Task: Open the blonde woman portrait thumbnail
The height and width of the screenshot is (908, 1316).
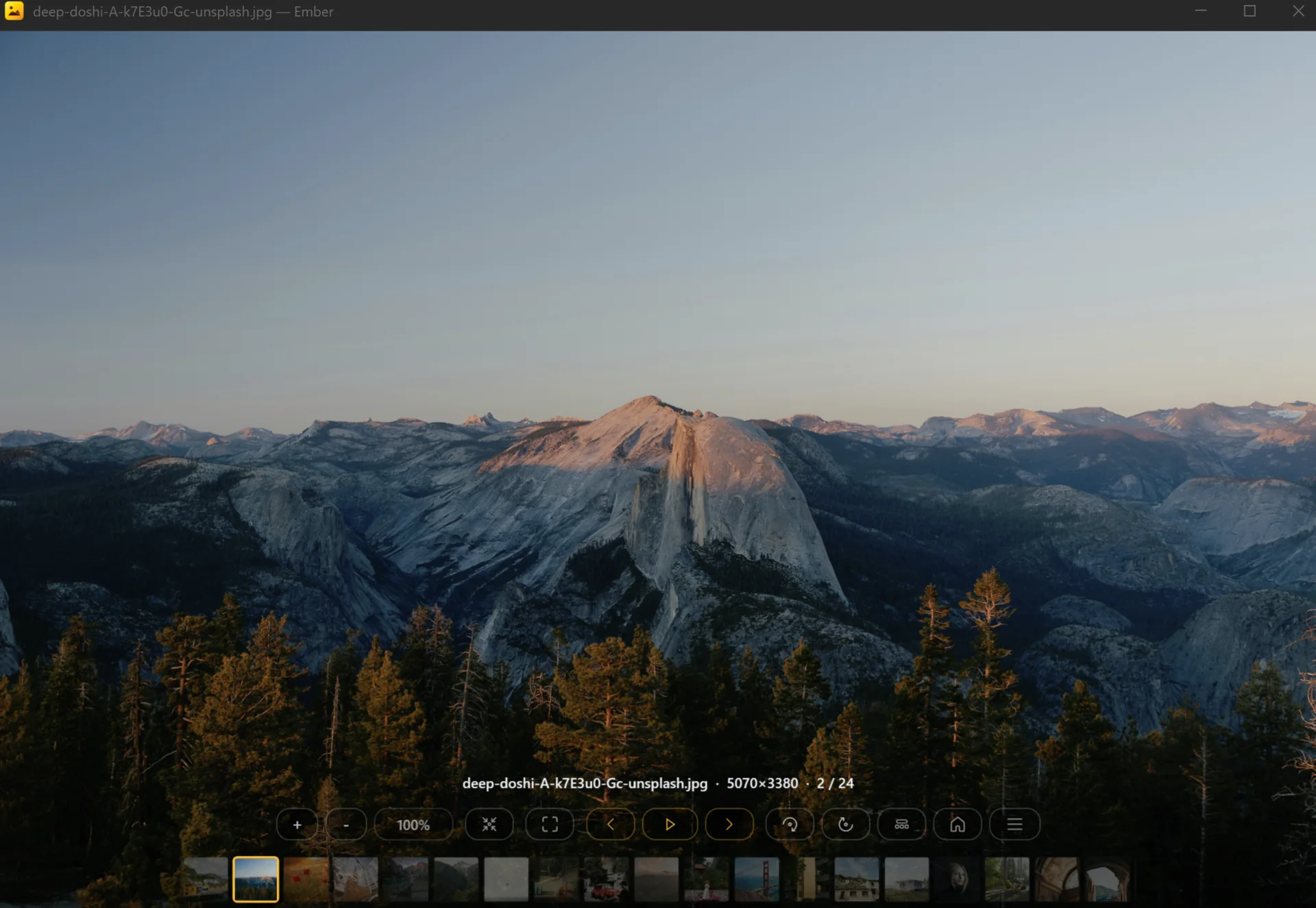Action: 957,879
